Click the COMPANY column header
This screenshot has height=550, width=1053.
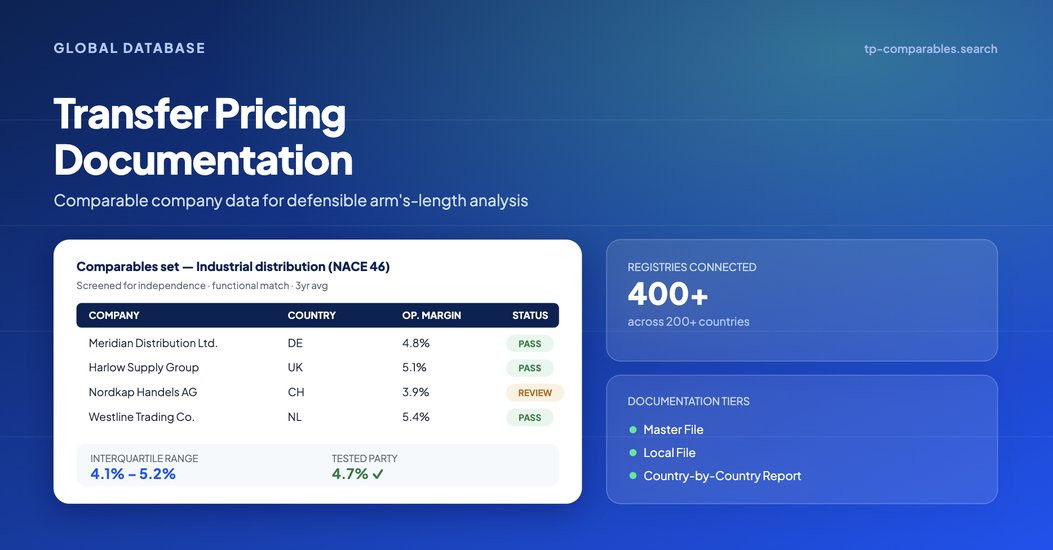[114, 316]
